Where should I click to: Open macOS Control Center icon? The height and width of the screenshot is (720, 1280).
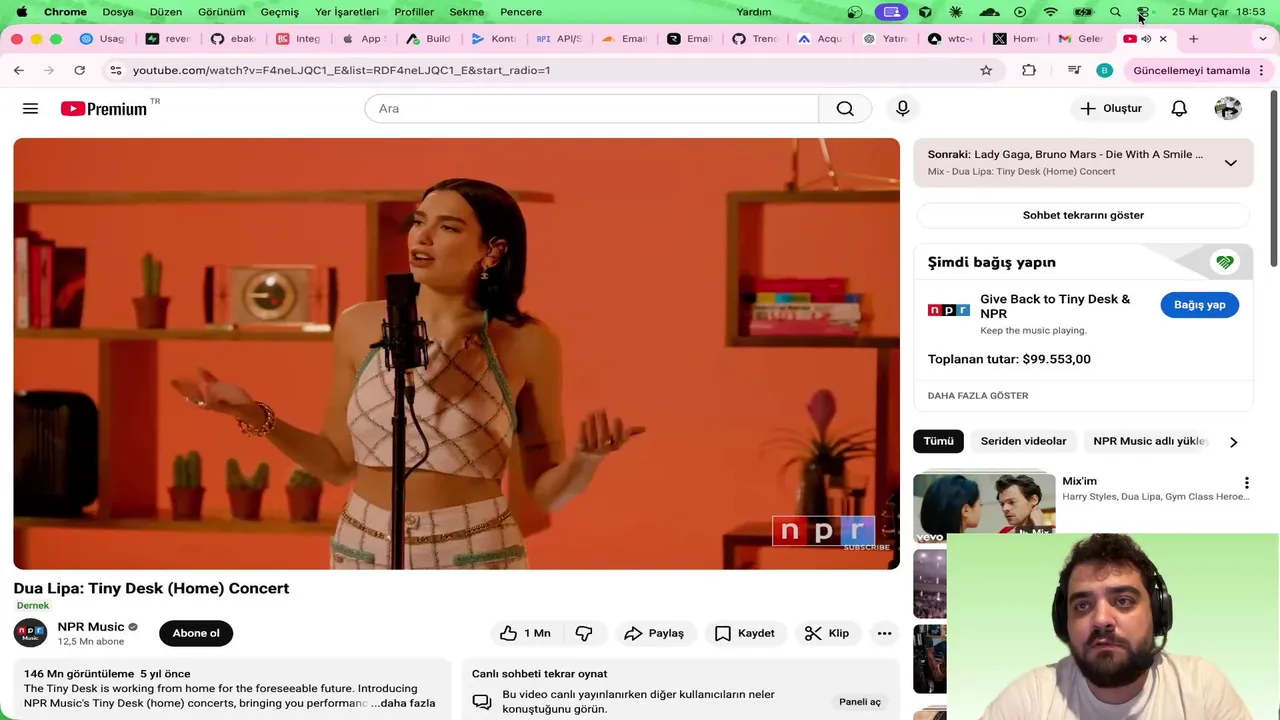(x=1143, y=12)
